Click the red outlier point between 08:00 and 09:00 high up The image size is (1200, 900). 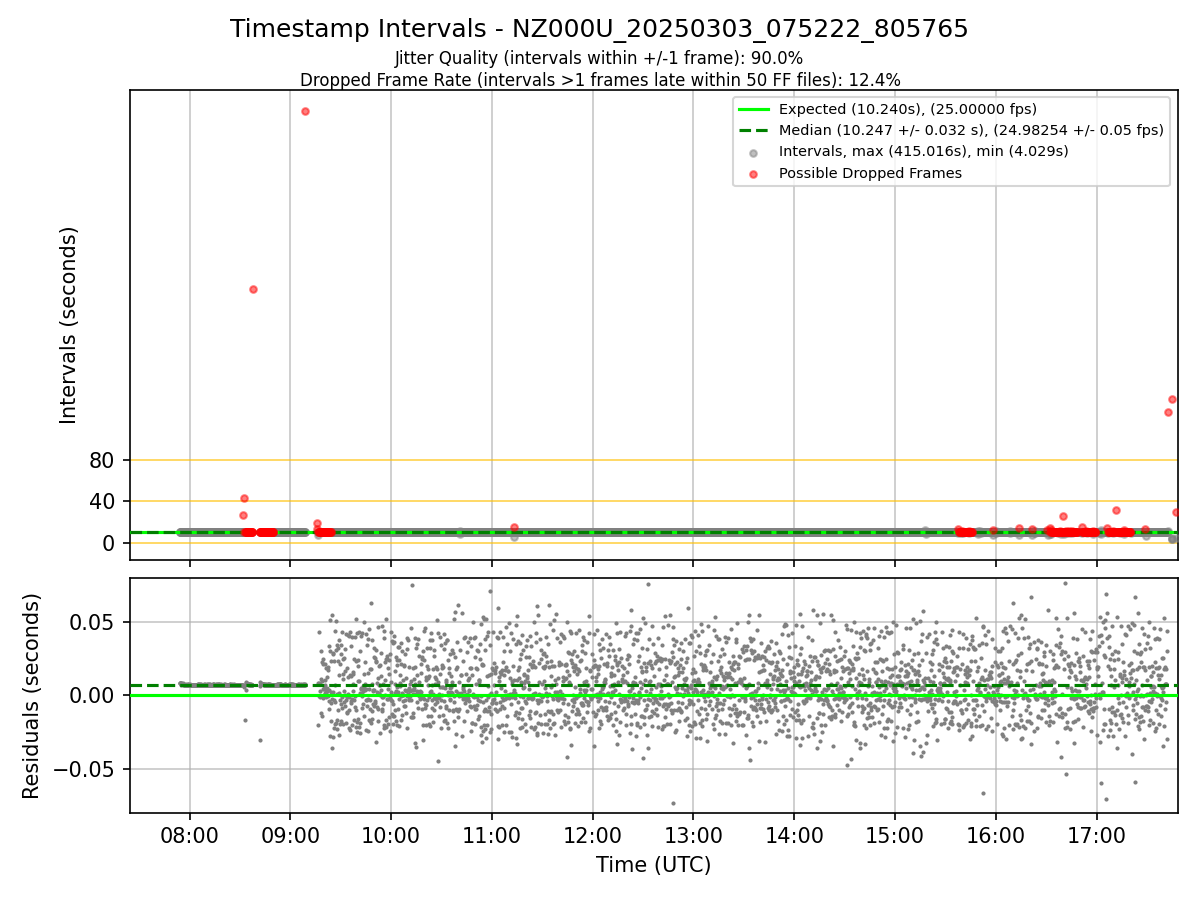pos(253,289)
